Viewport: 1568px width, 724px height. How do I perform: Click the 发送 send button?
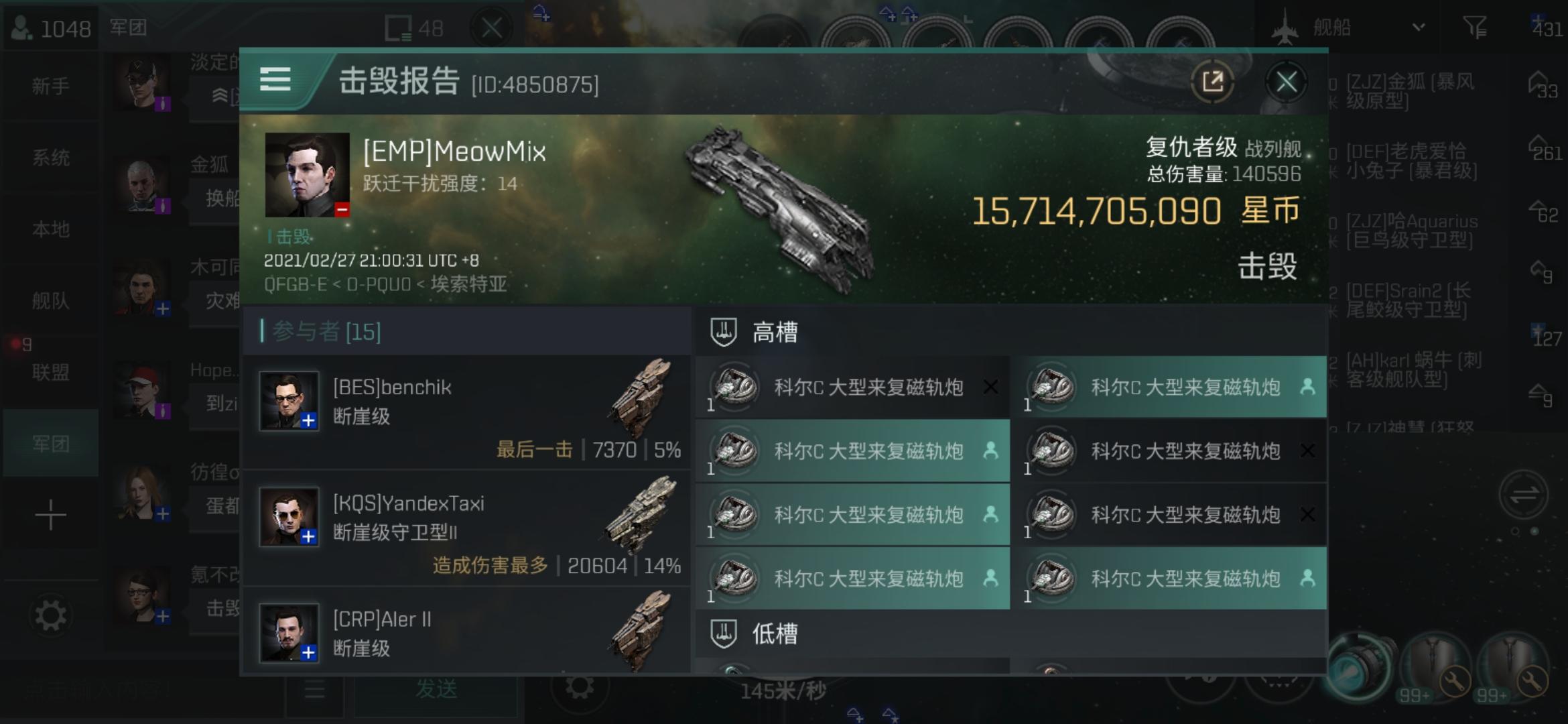coord(436,689)
